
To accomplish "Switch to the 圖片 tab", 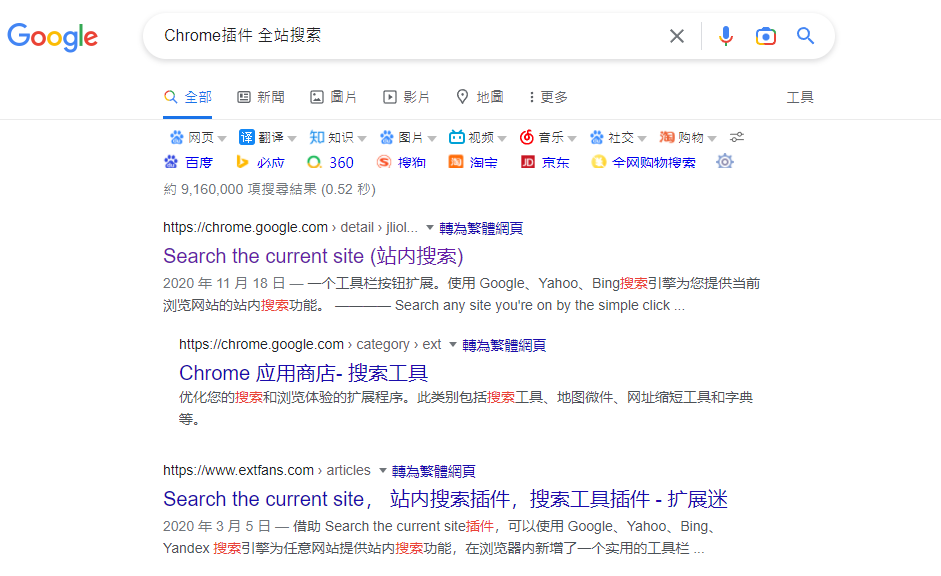I will point(333,97).
